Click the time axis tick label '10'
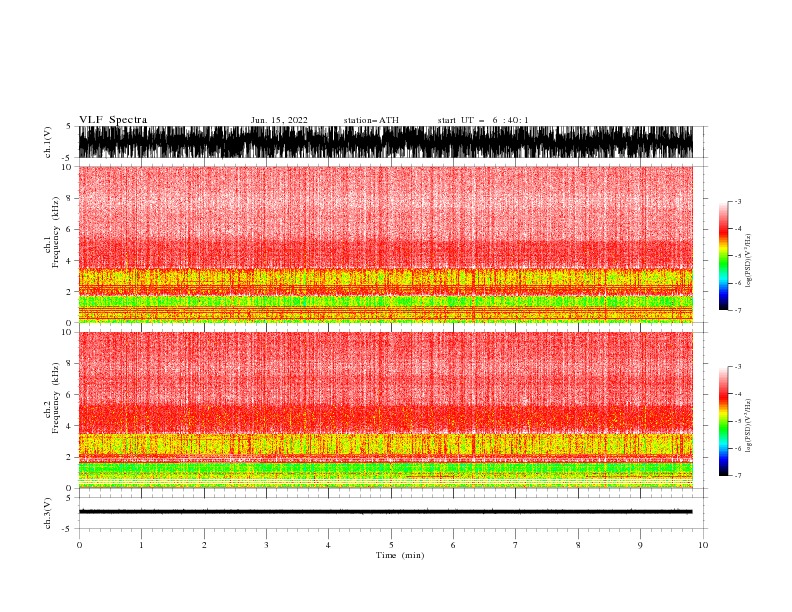Viewport: 792px width, 612px height. [703, 545]
